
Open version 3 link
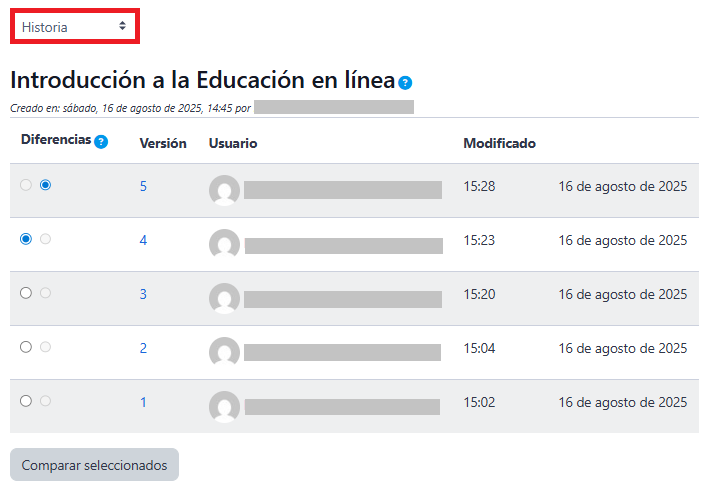pyautogui.click(x=143, y=295)
